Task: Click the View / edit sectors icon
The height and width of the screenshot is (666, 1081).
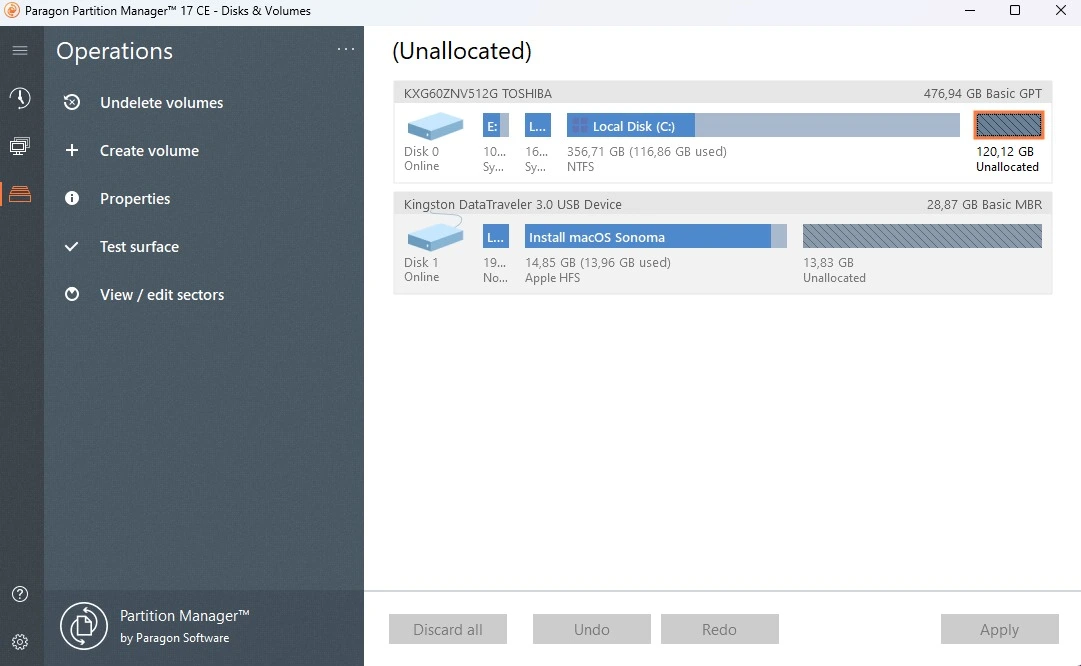Action: pos(72,294)
